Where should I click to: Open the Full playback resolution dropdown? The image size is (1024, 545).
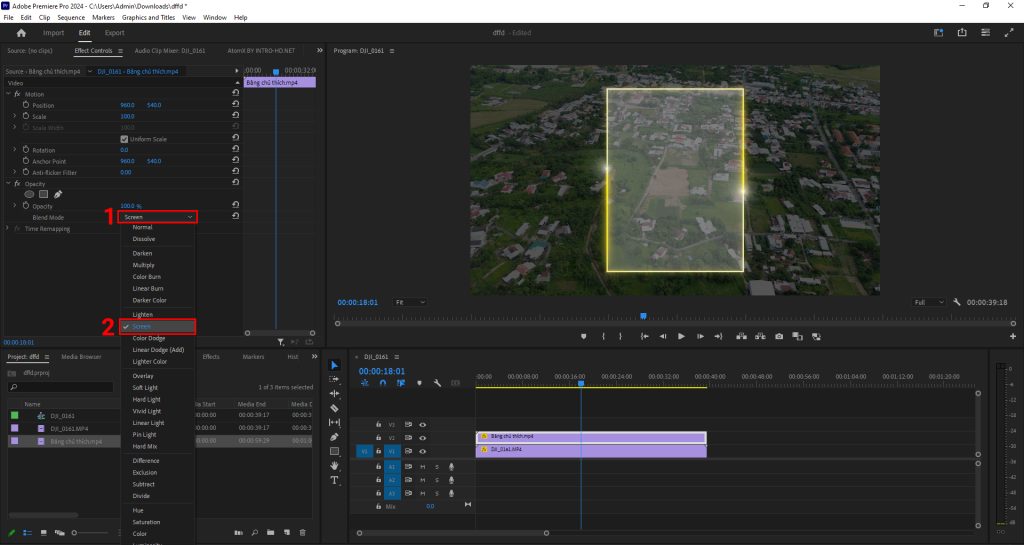pyautogui.click(x=929, y=302)
